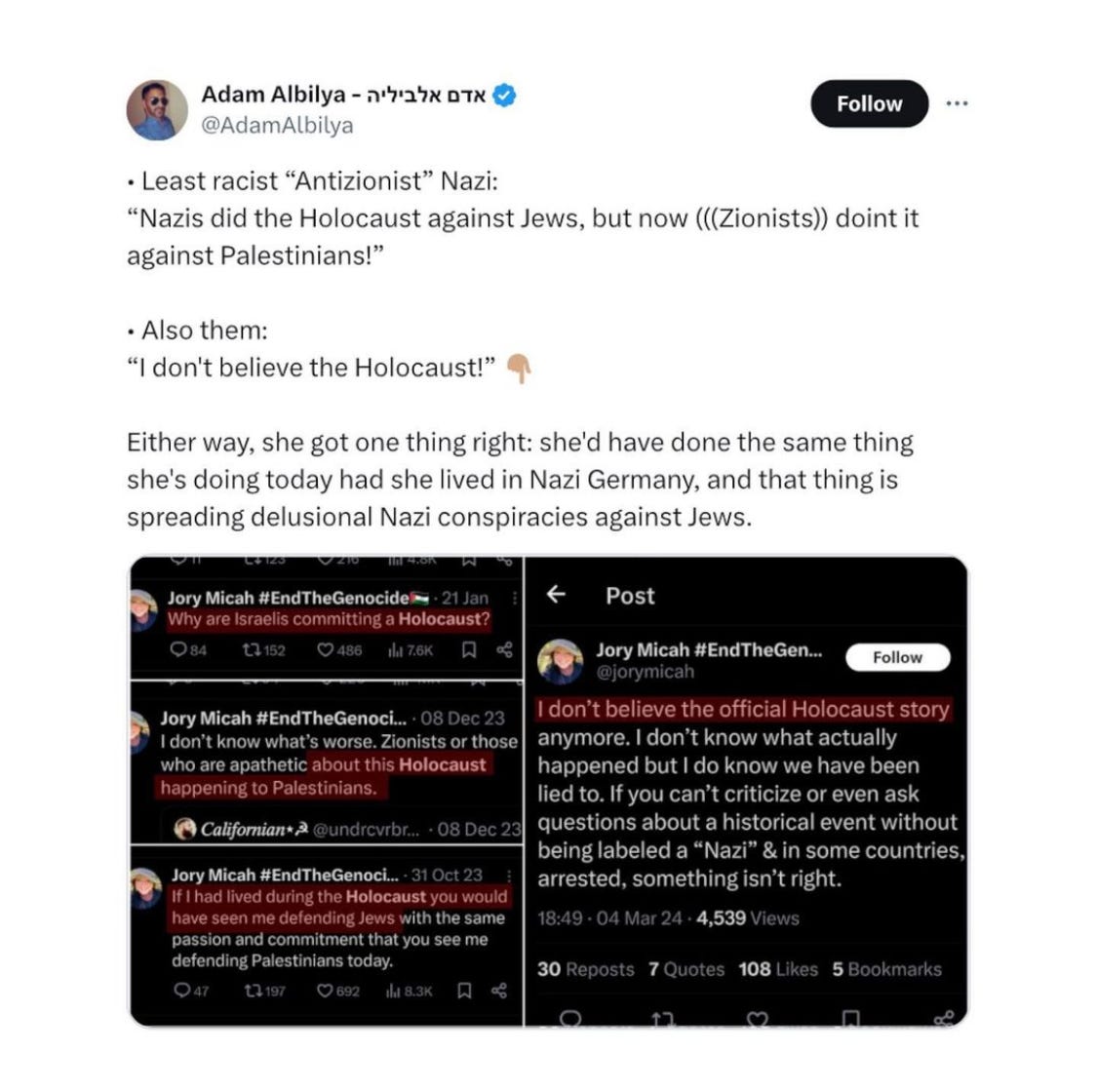Click the back arrow next to Post
The image size is (1097, 1092).
(556, 595)
